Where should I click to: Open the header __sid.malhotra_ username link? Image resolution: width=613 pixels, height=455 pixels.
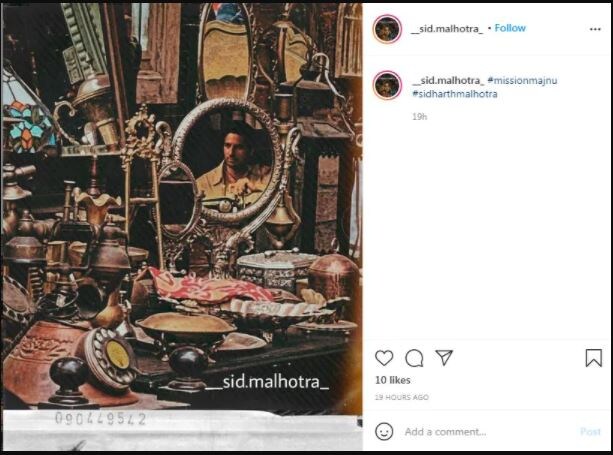point(447,29)
